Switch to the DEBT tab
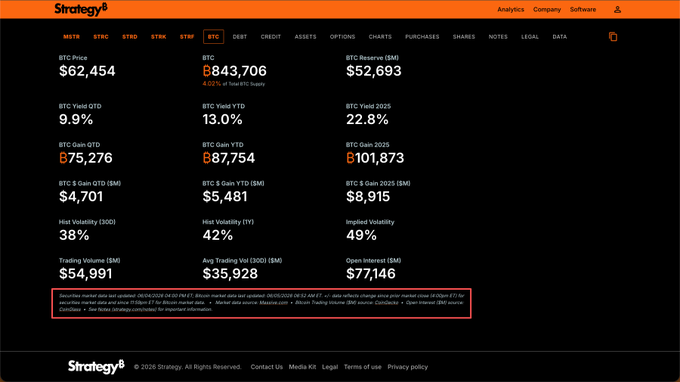The width and height of the screenshot is (680, 382). click(240, 37)
